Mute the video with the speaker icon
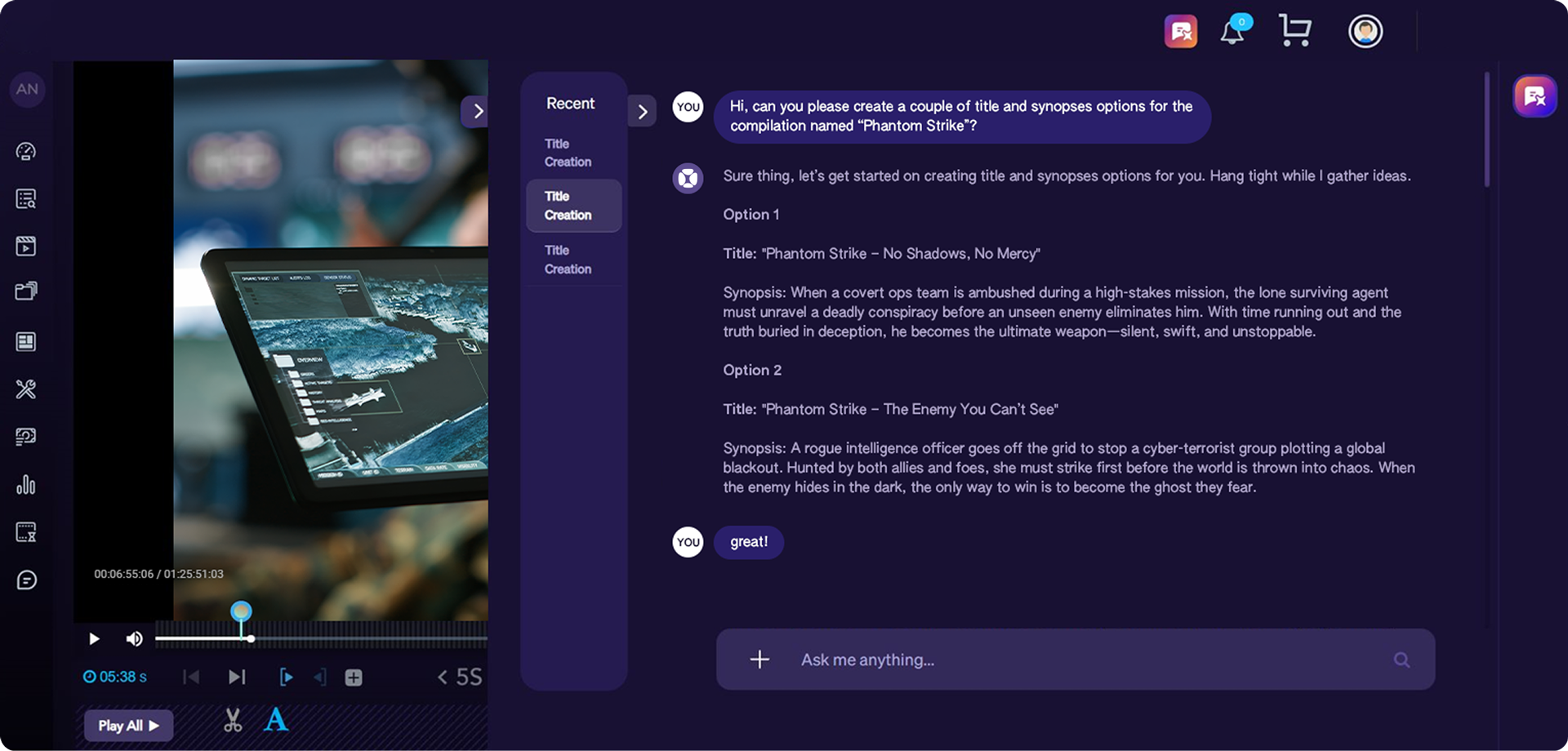This screenshot has height=751, width=1568. tap(134, 638)
